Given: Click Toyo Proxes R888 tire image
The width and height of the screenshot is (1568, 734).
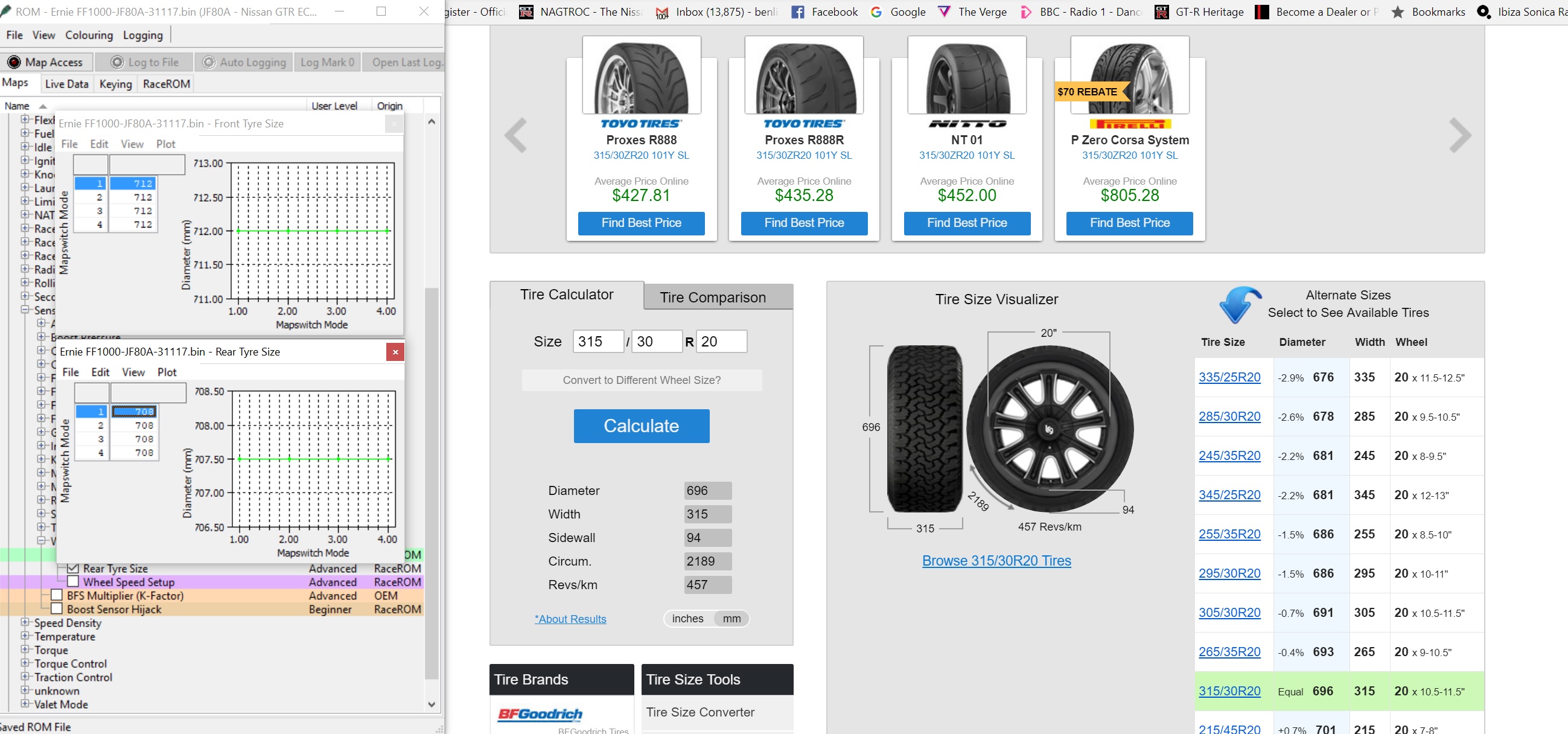Looking at the screenshot, I should 641,75.
